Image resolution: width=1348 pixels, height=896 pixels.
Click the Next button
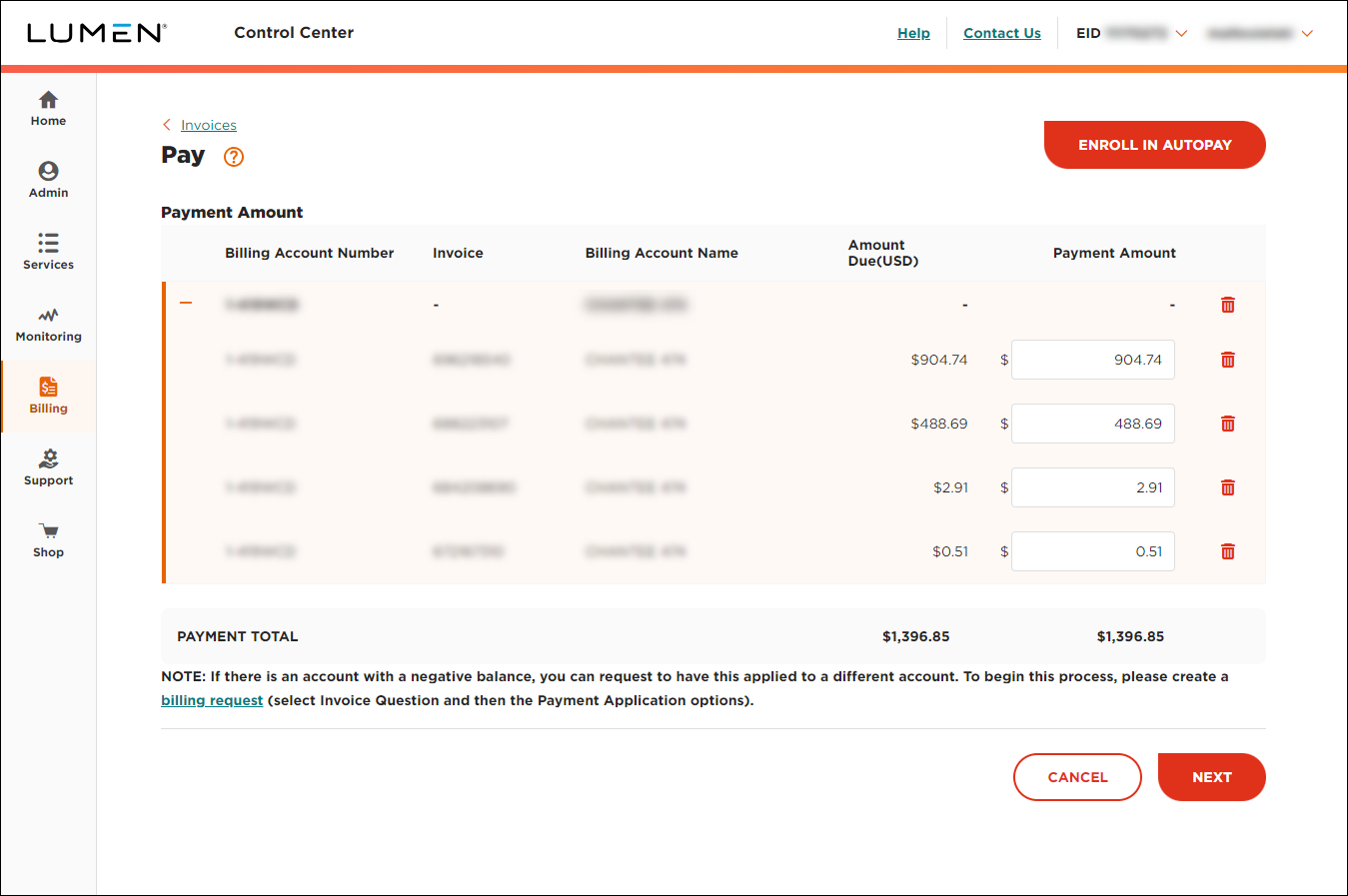click(1212, 777)
